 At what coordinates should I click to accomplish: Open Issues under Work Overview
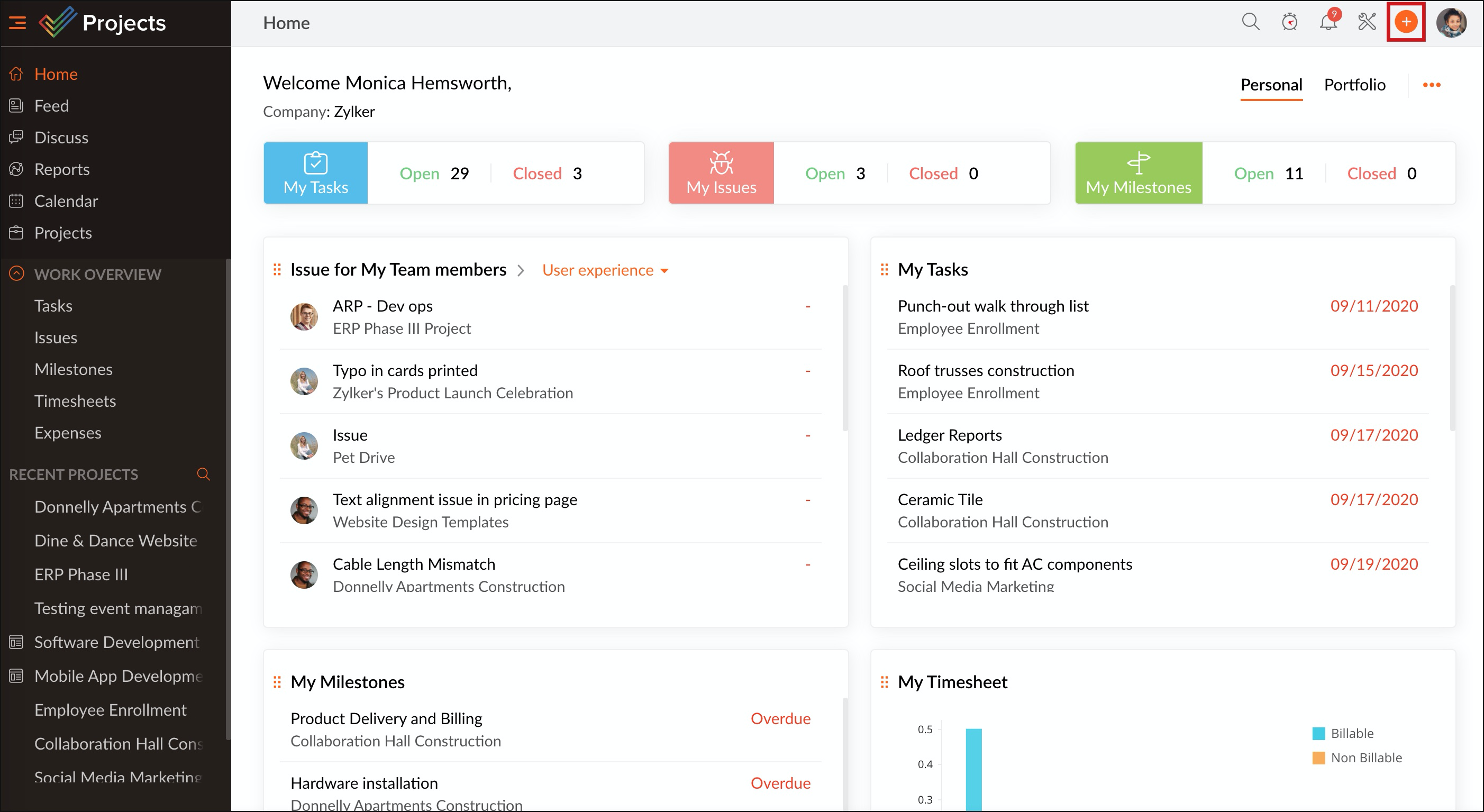click(56, 337)
